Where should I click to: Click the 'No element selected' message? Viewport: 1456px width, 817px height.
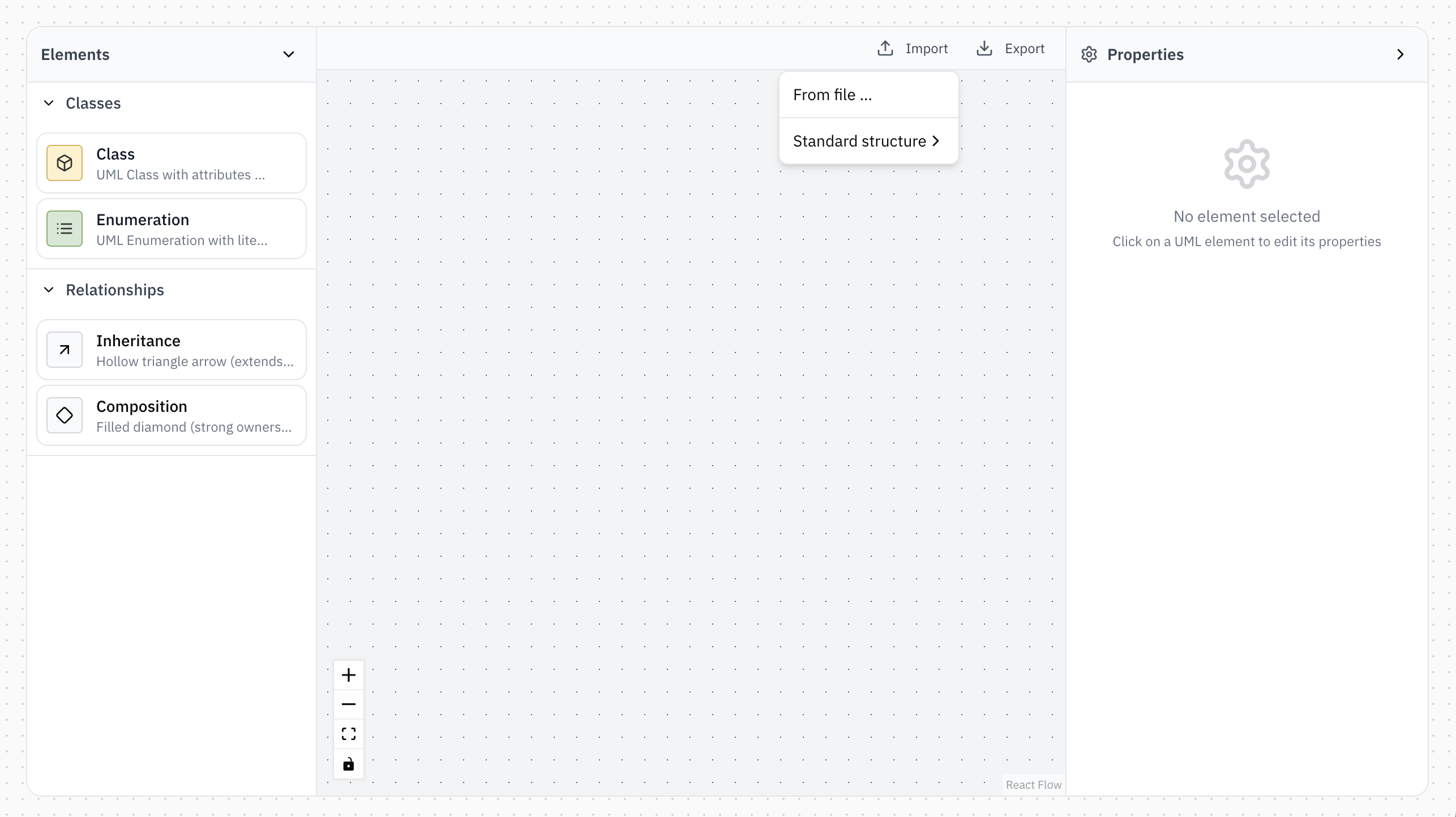coord(1247,216)
